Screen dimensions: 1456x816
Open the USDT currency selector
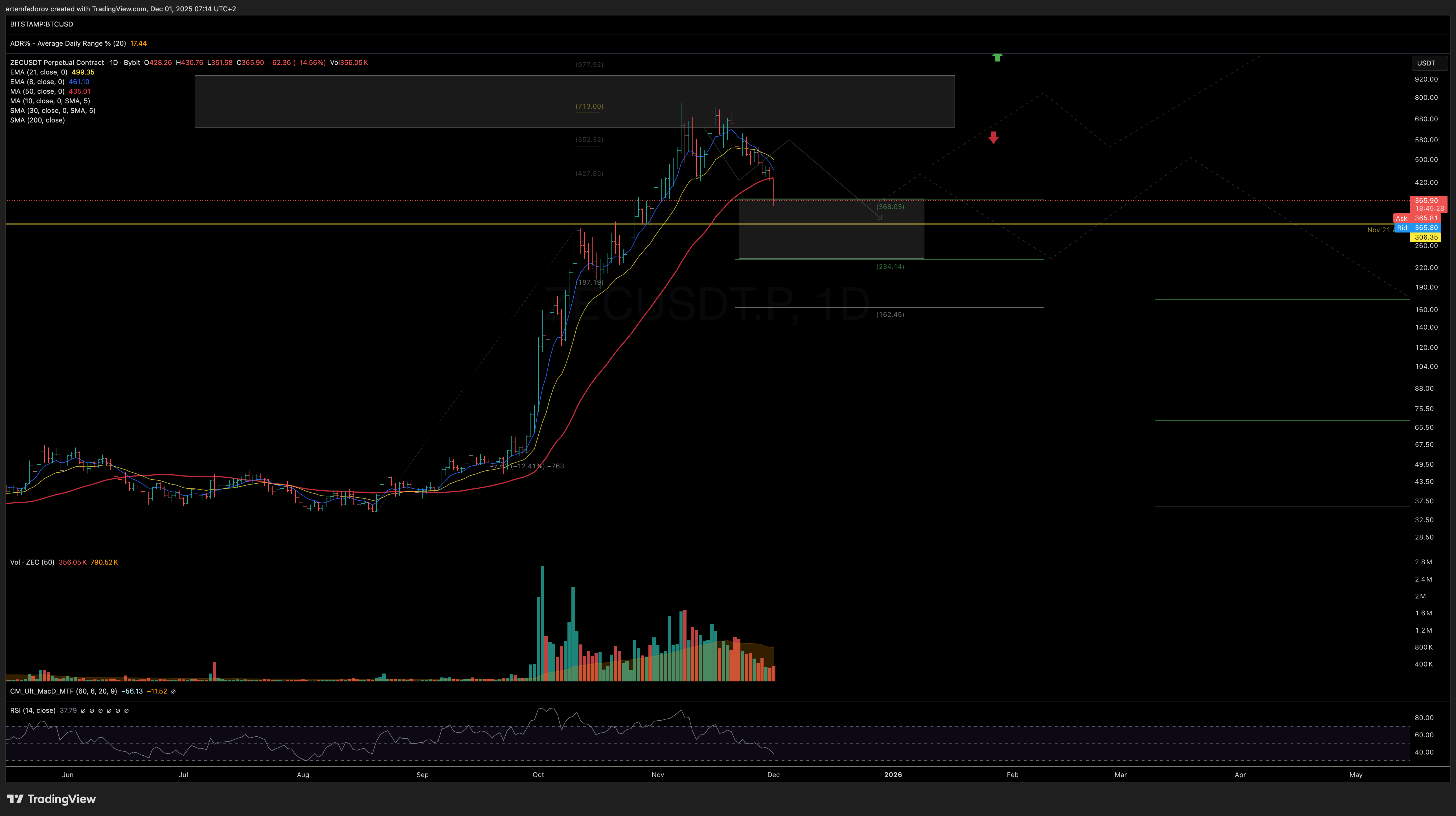(1429, 63)
